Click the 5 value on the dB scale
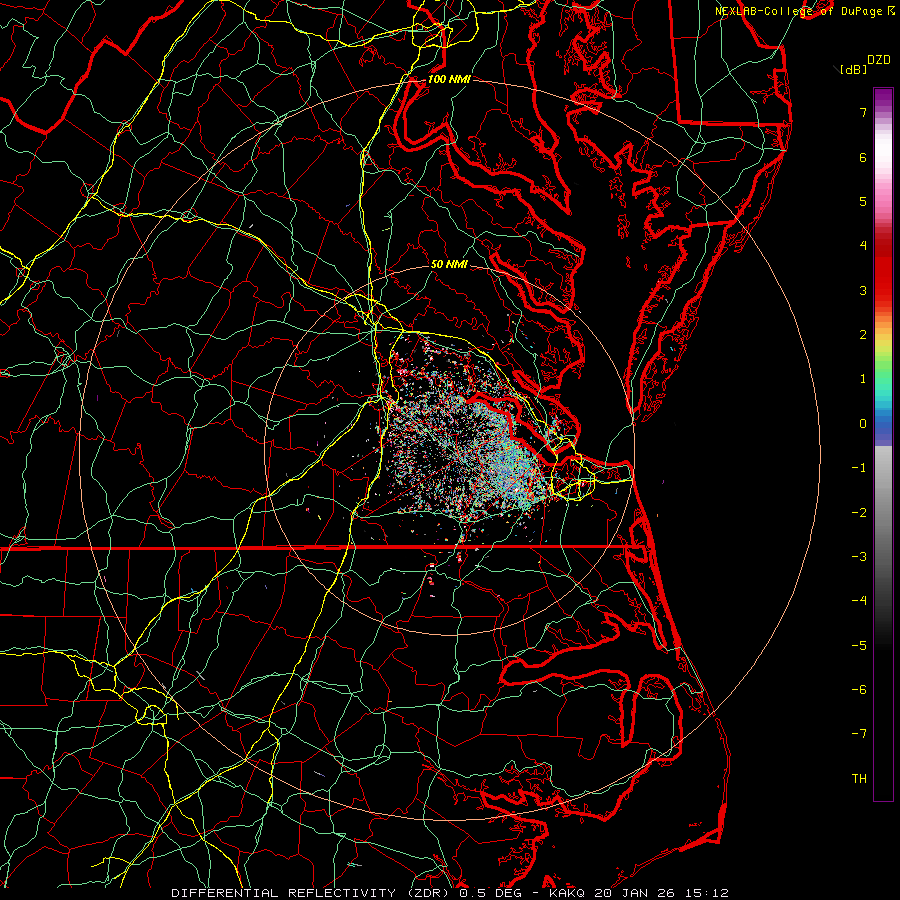The image size is (900, 900). click(x=863, y=201)
